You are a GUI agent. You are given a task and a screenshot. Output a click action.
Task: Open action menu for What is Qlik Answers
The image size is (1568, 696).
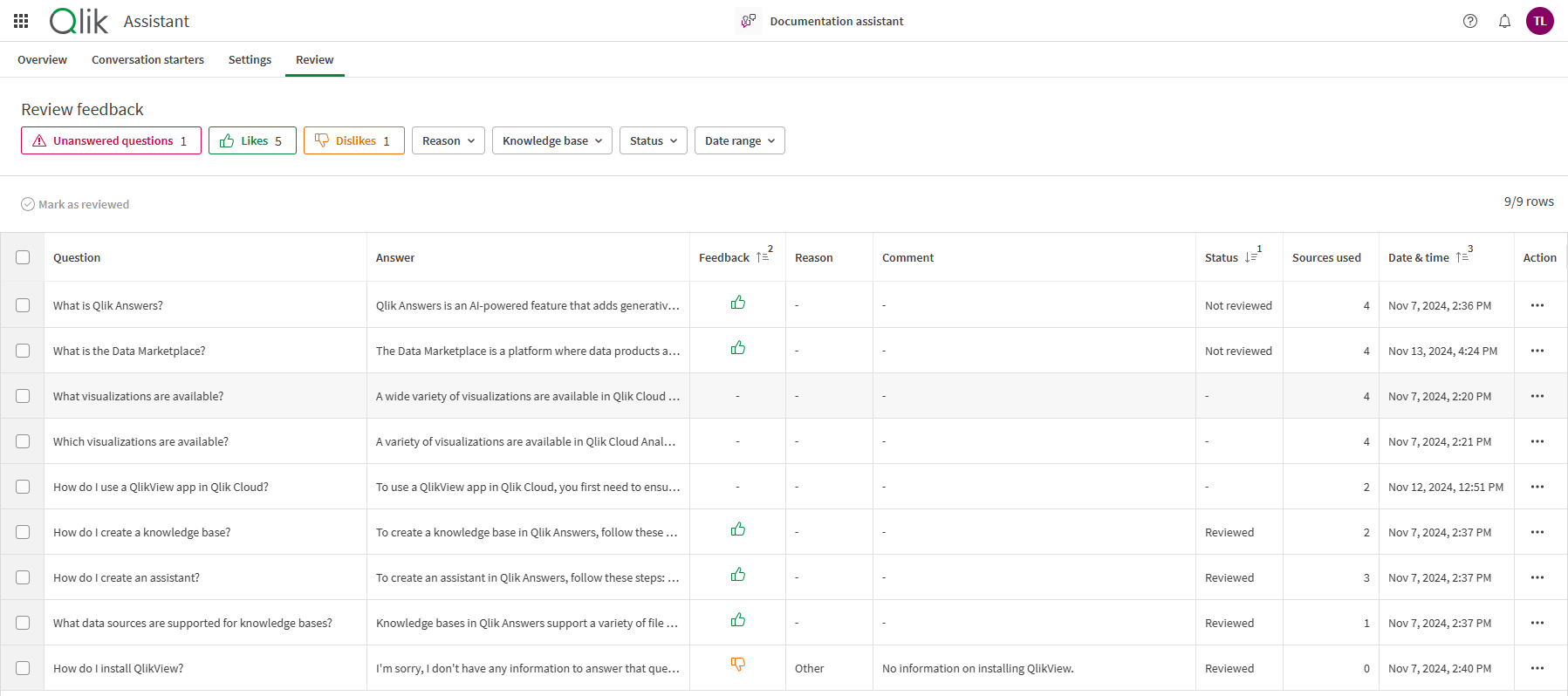point(1537,305)
